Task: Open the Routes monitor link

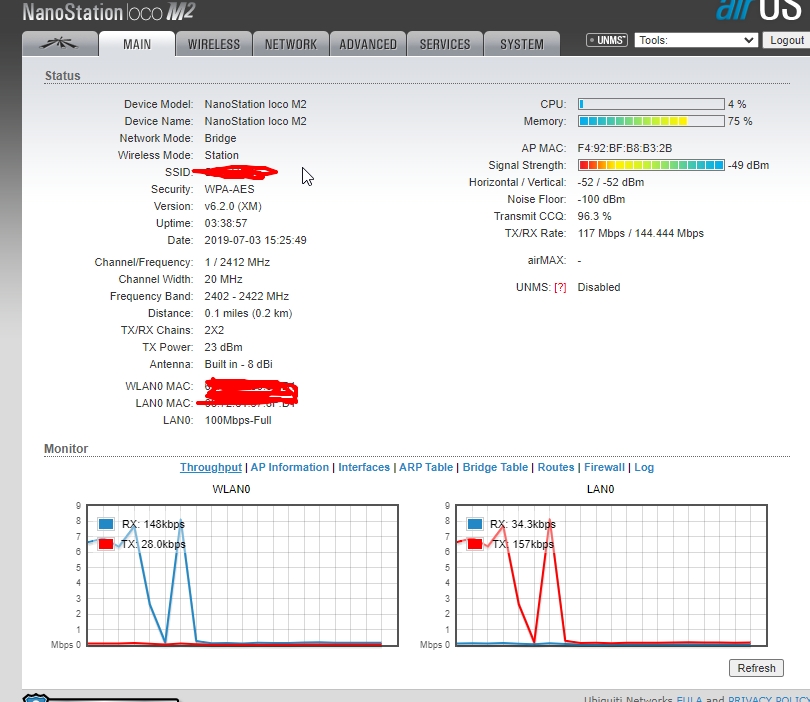Action: [x=556, y=467]
